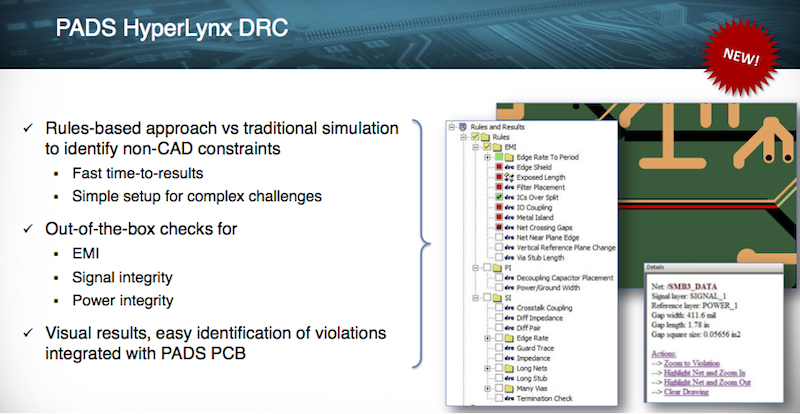Collapse the Rules tree node
Screen dimensions: 800x414
pyautogui.click(x=463, y=137)
